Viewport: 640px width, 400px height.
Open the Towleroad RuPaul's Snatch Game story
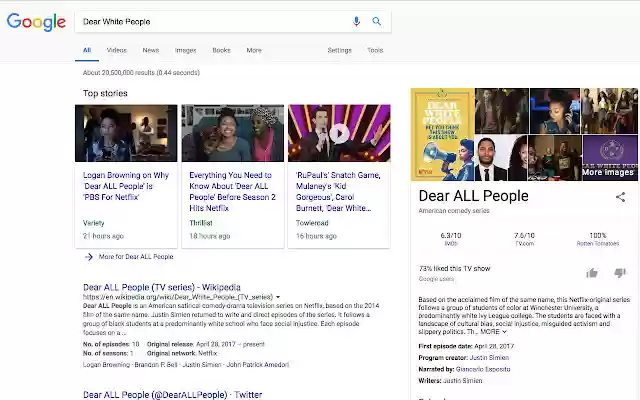click(338, 191)
